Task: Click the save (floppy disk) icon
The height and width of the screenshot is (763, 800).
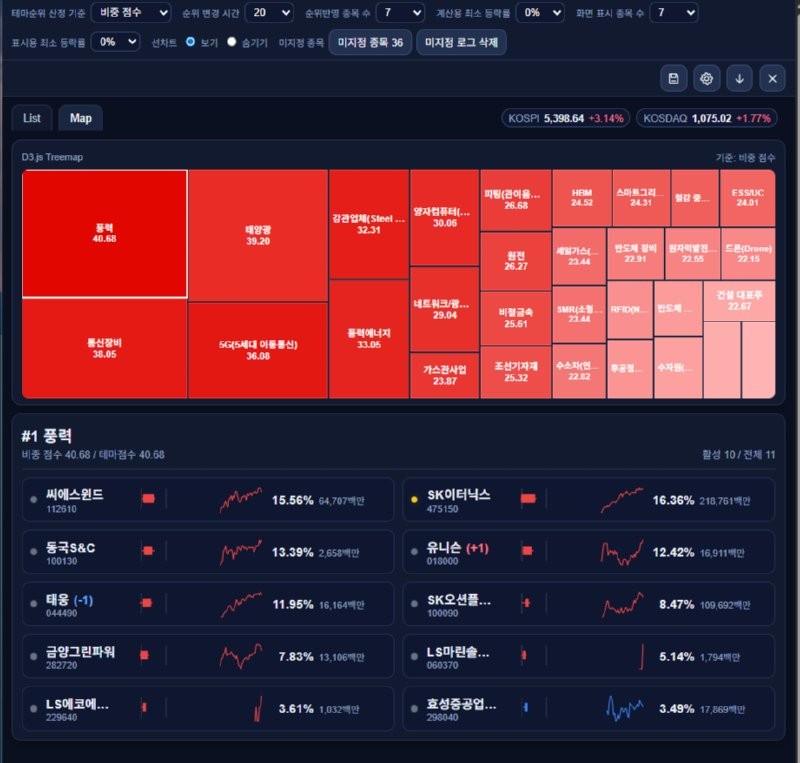Action: pyautogui.click(x=674, y=78)
